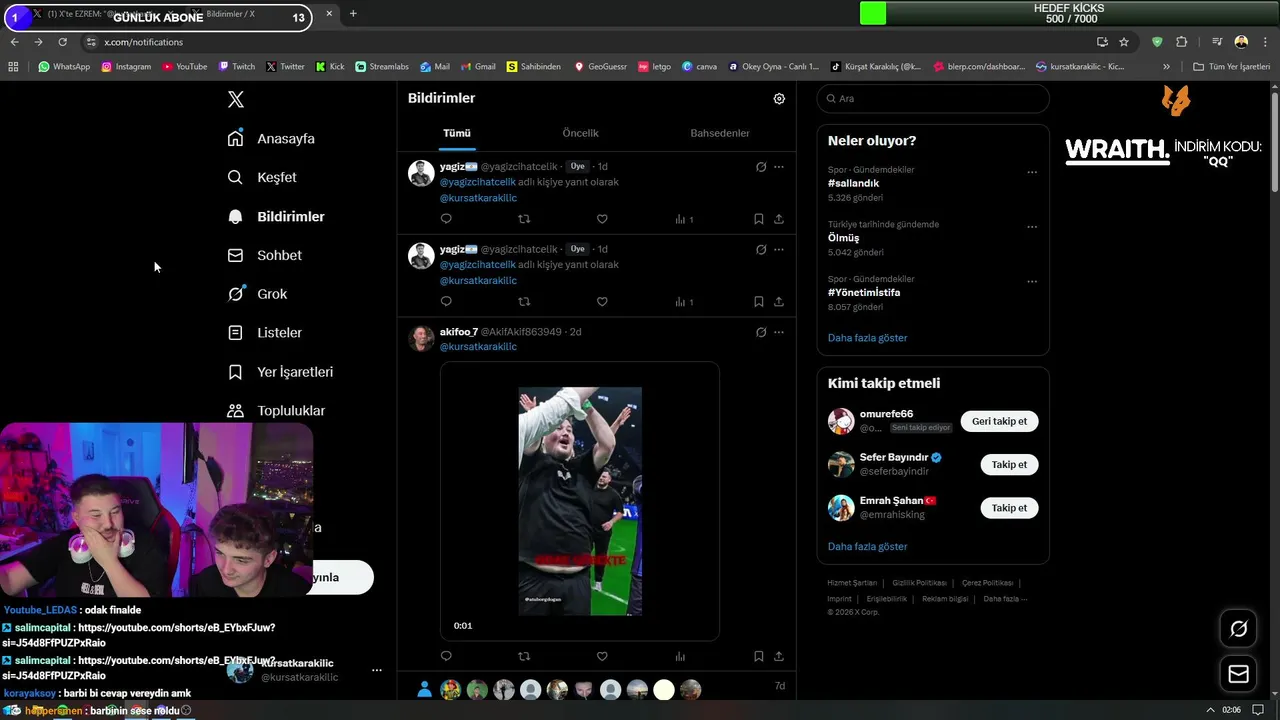Like the first yagiz post

point(602,219)
